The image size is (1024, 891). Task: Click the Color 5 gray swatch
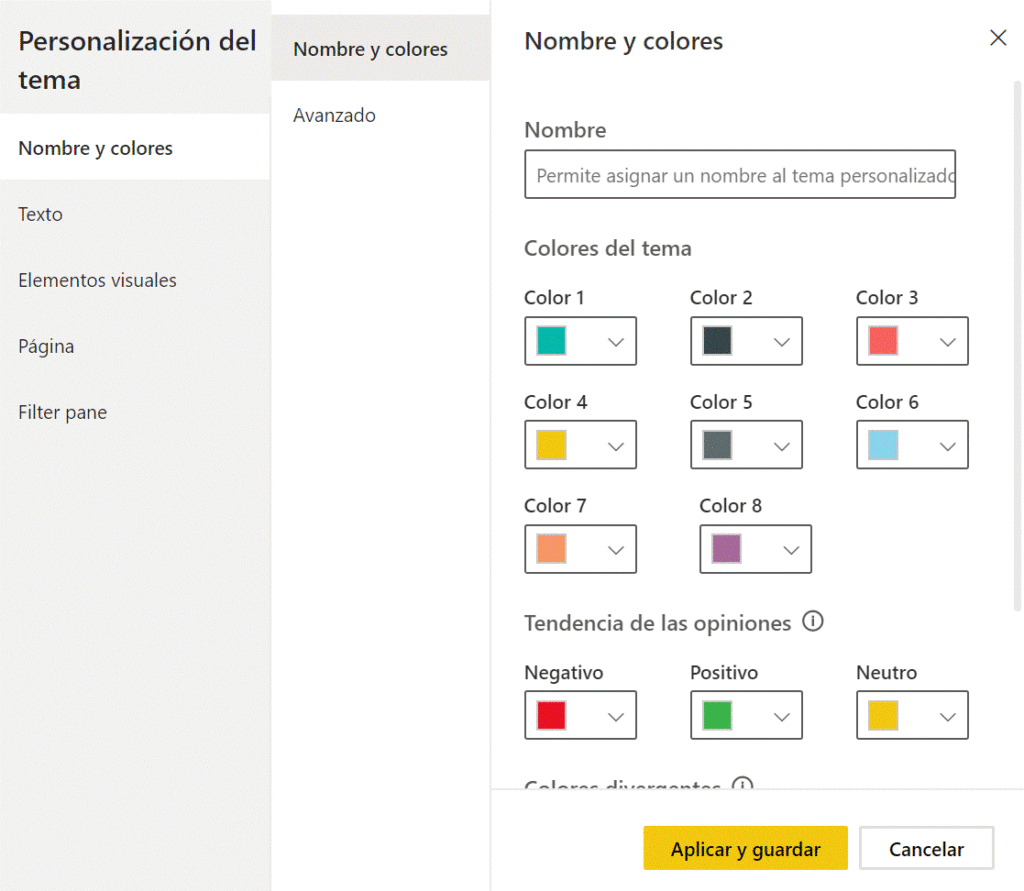(x=717, y=445)
